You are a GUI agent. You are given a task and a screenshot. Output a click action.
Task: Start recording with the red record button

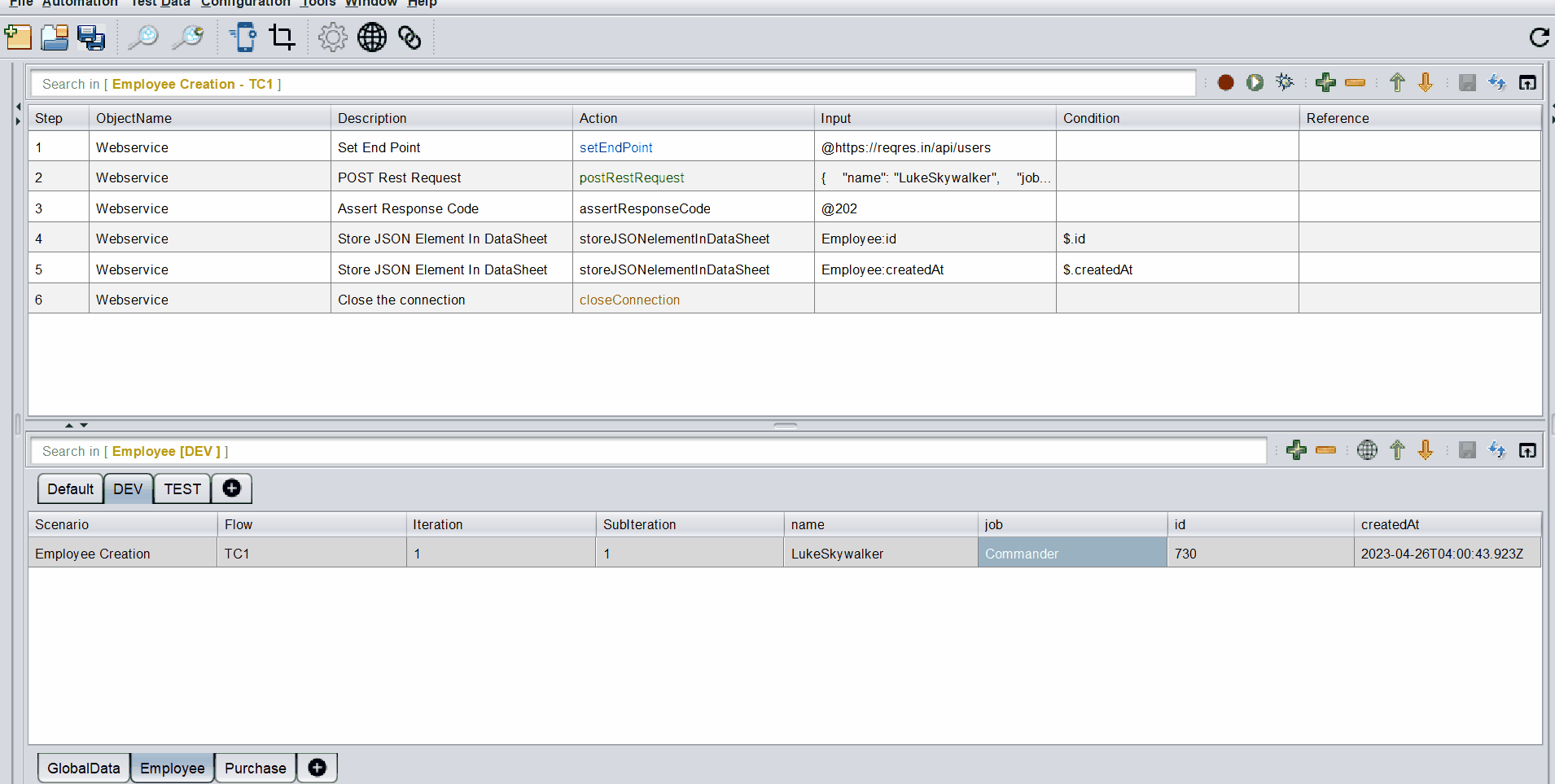[1225, 82]
